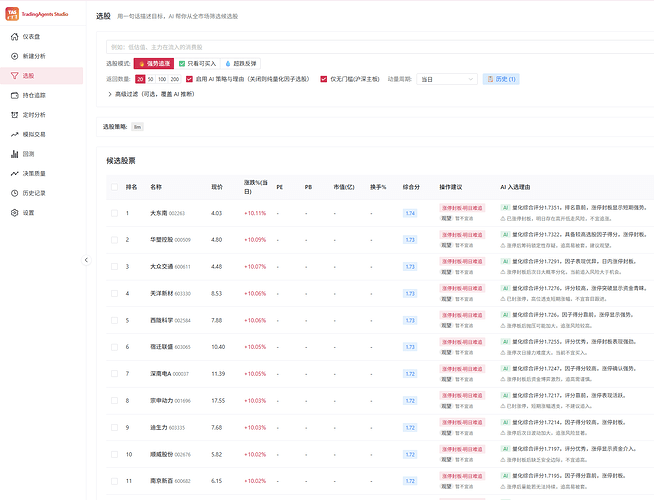Open the 决策质量 line chart icon
This screenshot has height=500, width=654.
[15, 173]
